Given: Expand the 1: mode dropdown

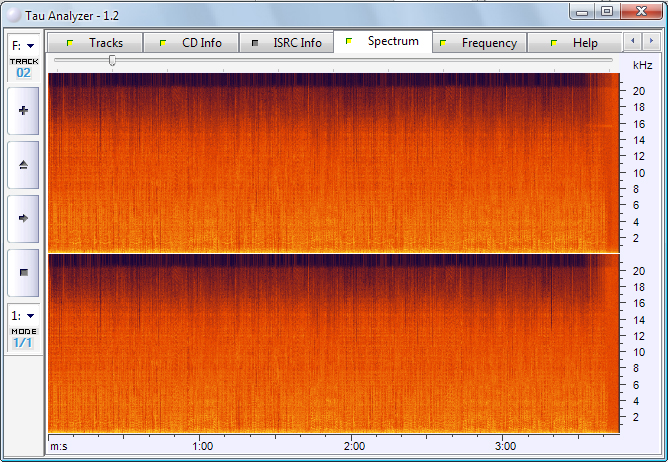Looking at the screenshot, I should (x=23, y=315).
